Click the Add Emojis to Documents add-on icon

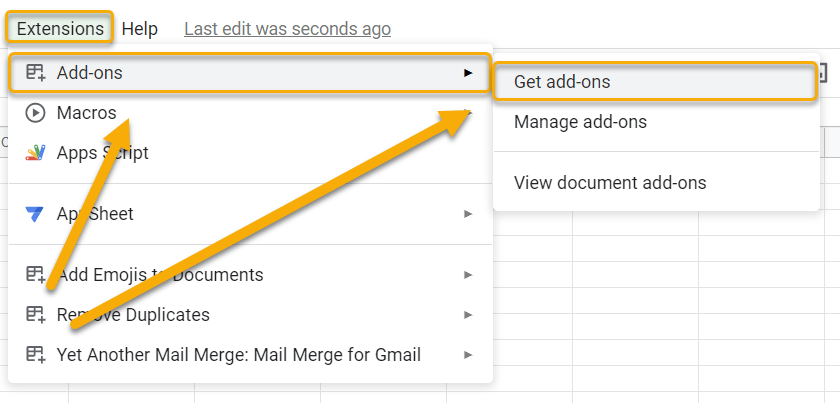click(36, 275)
